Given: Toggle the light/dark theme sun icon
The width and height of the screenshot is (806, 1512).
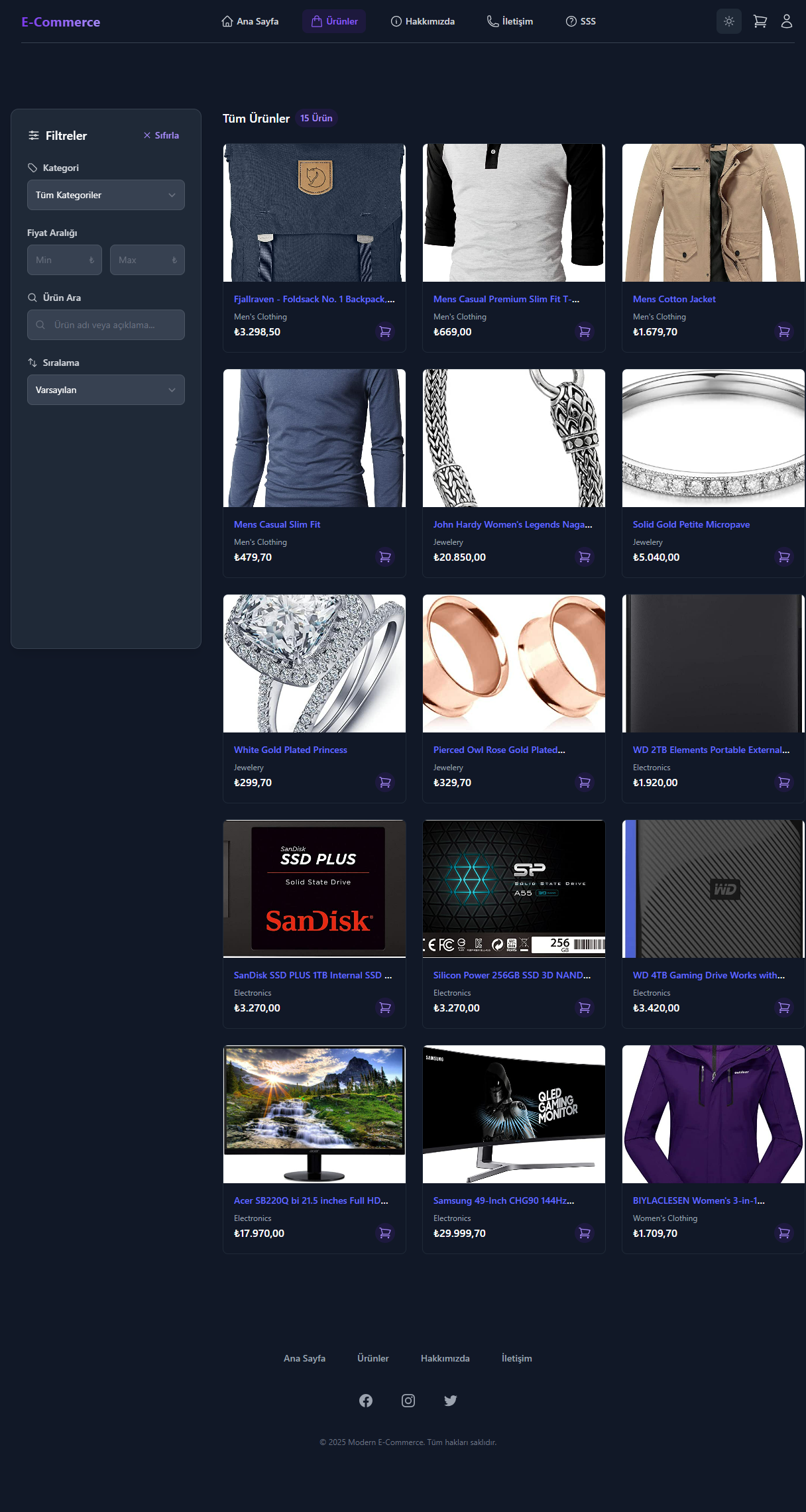Looking at the screenshot, I should point(728,21).
